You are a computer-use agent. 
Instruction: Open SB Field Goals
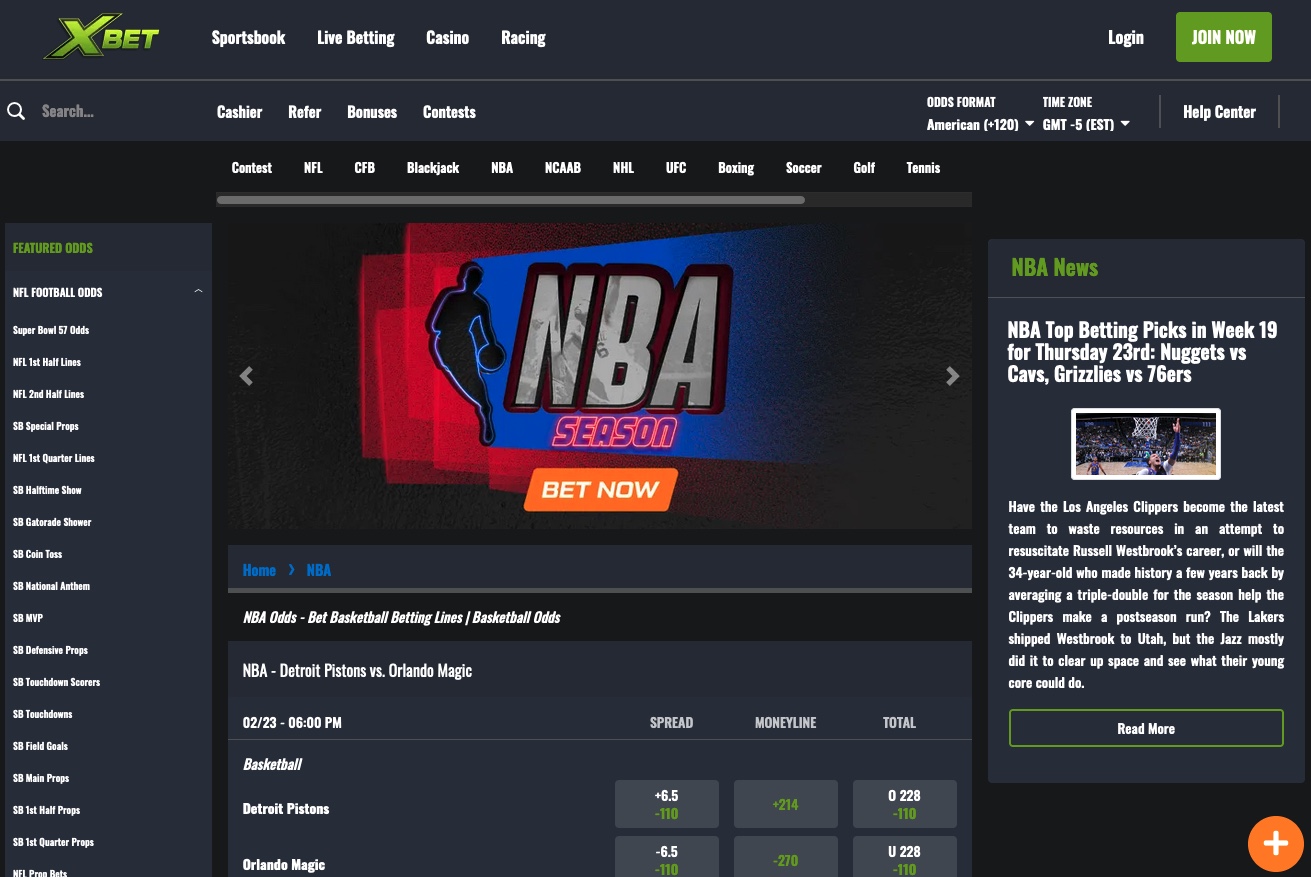pyautogui.click(x=41, y=746)
